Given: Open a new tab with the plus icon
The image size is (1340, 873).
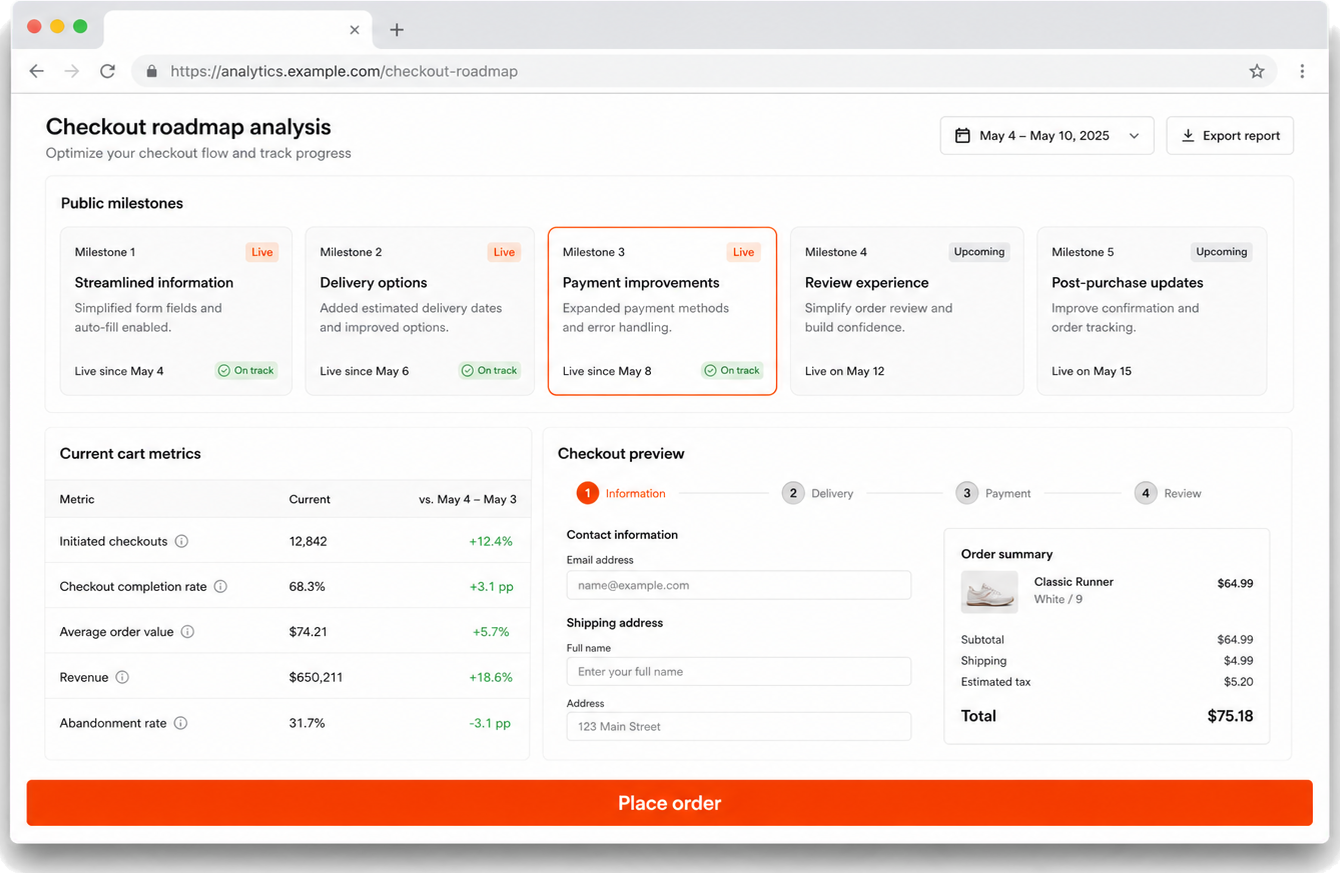Looking at the screenshot, I should pos(397,30).
